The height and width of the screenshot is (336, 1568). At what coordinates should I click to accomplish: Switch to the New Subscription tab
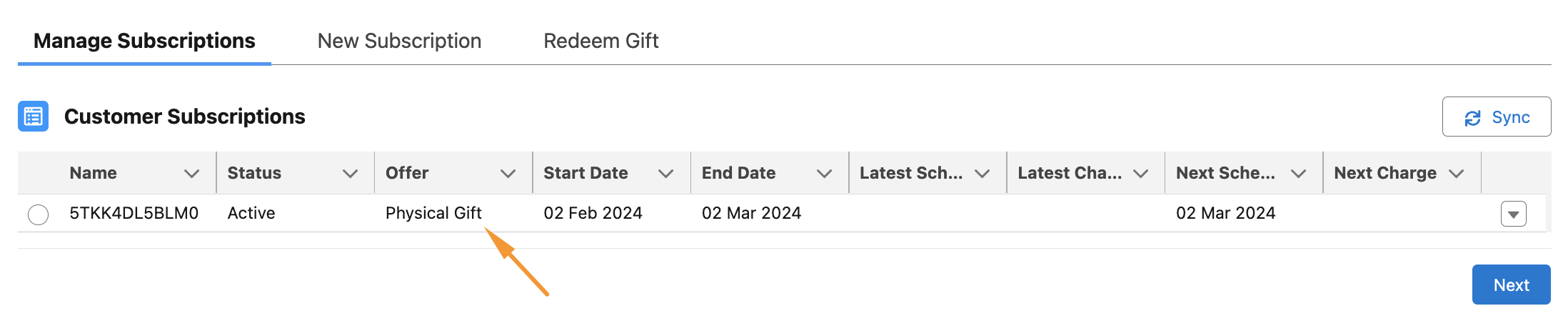pyautogui.click(x=399, y=41)
